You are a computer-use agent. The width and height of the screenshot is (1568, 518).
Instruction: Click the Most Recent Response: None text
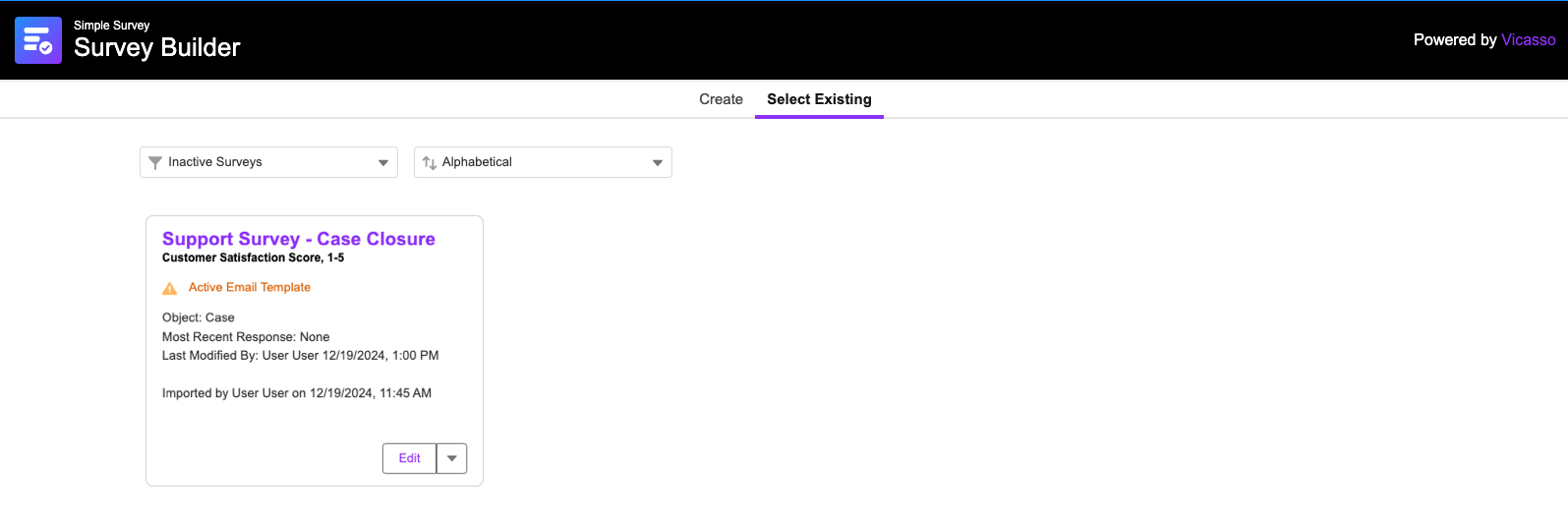[246, 336]
